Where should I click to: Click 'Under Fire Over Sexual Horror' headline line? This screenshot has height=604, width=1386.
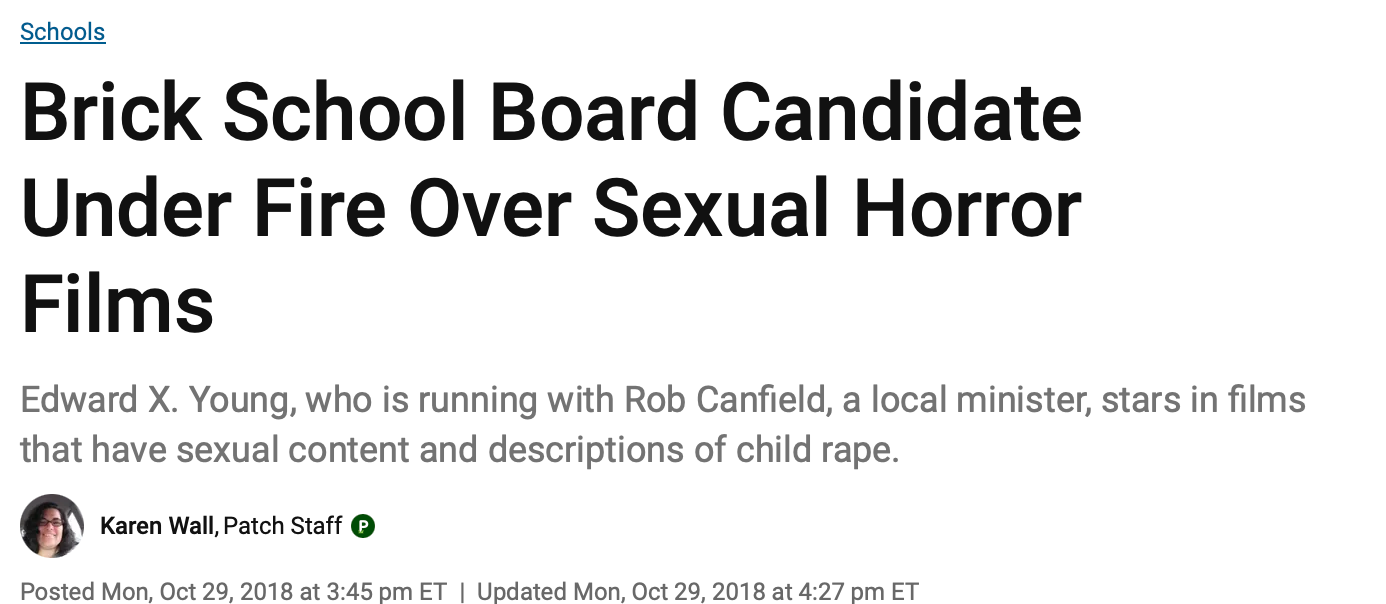[x=551, y=208]
